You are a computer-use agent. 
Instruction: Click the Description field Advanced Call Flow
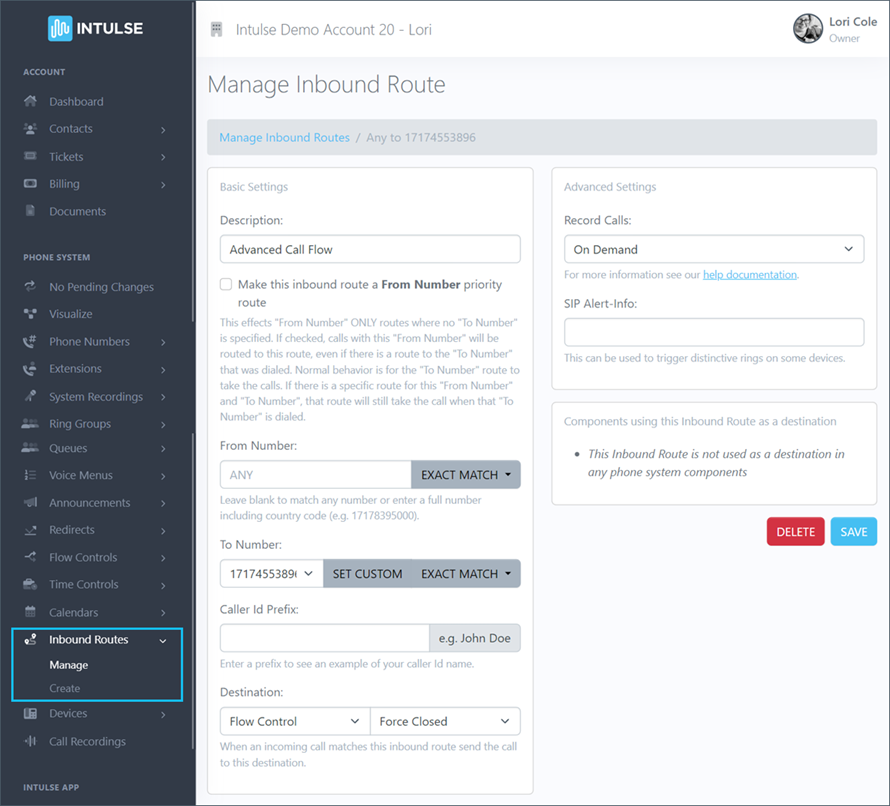click(370, 249)
